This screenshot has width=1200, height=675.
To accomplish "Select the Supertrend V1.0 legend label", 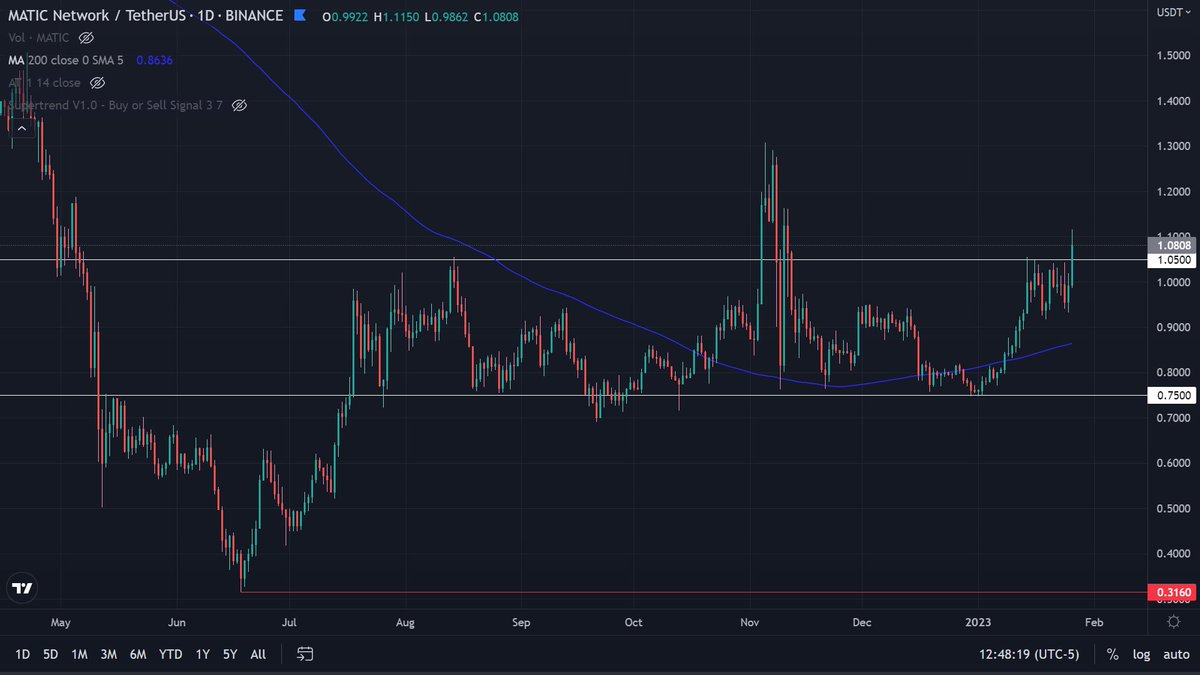I will coord(116,105).
